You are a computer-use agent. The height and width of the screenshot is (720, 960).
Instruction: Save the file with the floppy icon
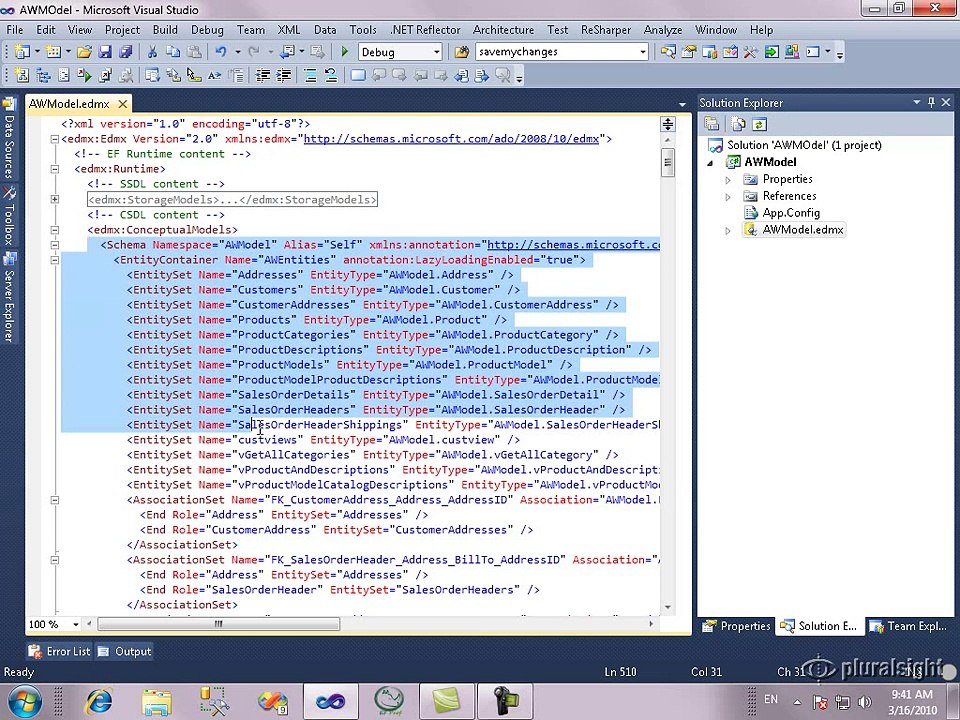(x=105, y=52)
